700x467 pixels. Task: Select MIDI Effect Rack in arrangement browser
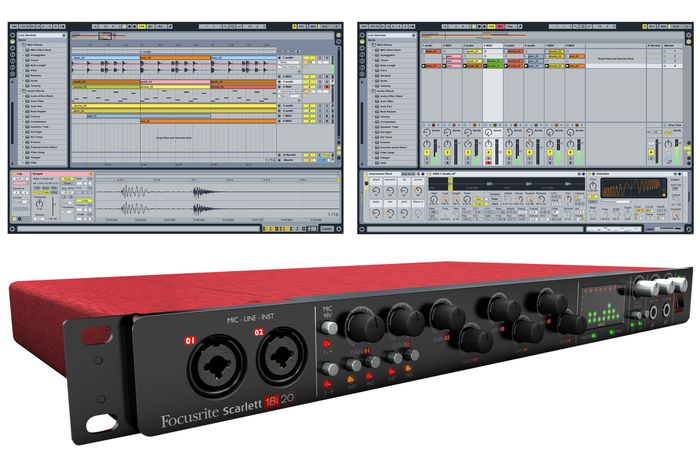pyautogui.click(x=41, y=50)
